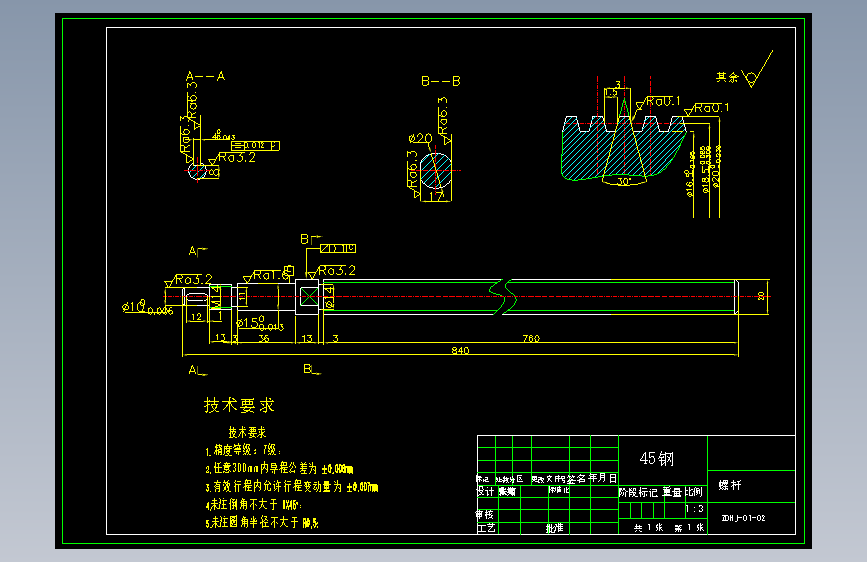Viewport: 867px width, 562px height.
Task: Select the ZDHJ-01-02 drawing number
Action: [744, 518]
